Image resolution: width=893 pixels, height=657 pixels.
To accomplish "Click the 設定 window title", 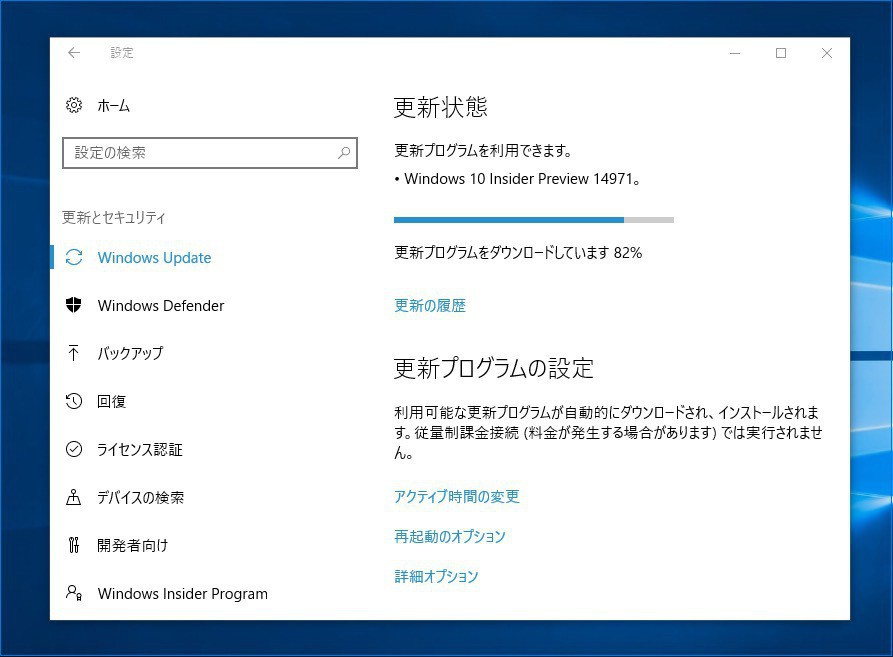I will [x=122, y=53].
